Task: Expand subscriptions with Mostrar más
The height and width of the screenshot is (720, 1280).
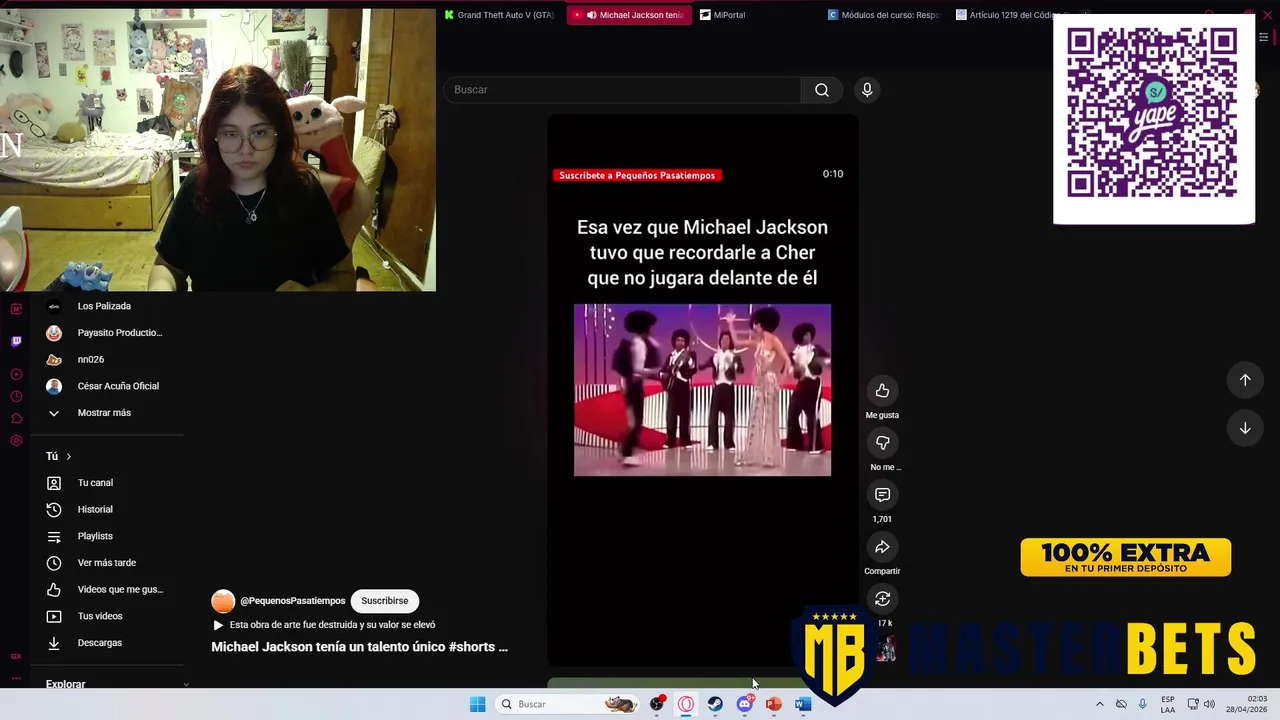Action: 104,413
